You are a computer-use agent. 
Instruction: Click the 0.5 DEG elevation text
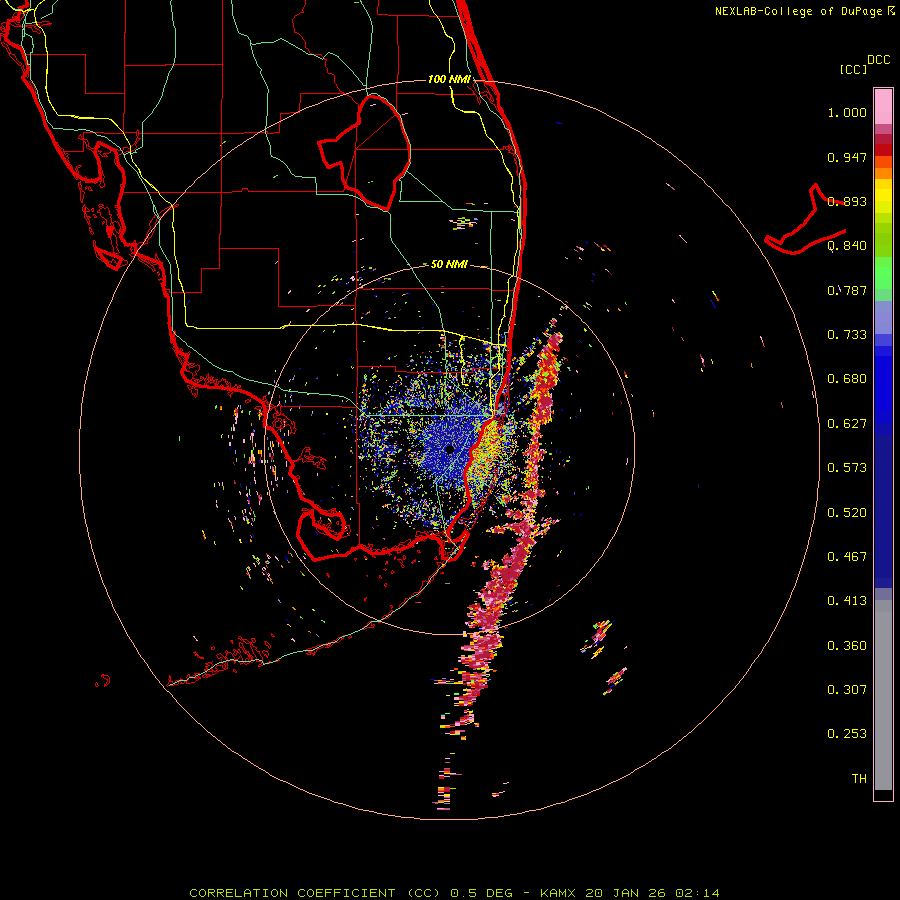point(481,893)
